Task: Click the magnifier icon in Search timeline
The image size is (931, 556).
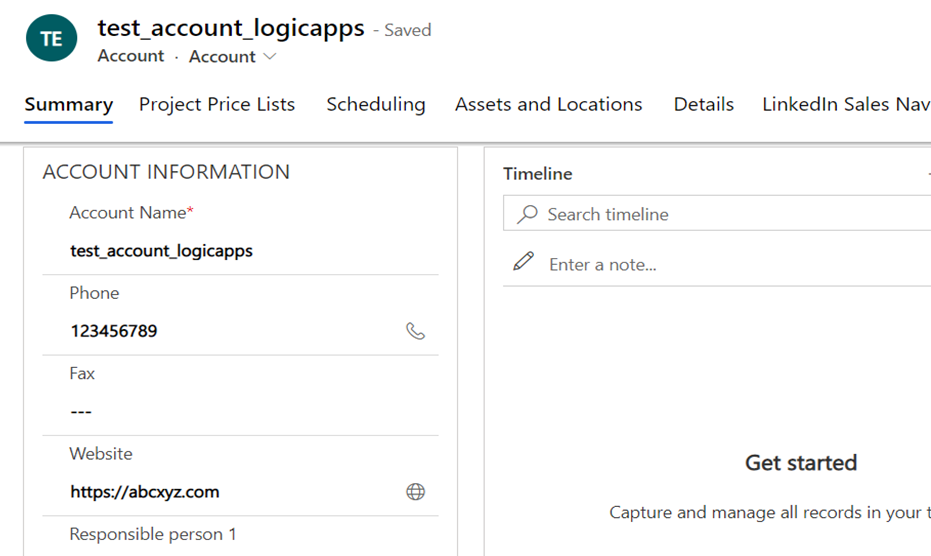Action: click(x=527, y=214)
